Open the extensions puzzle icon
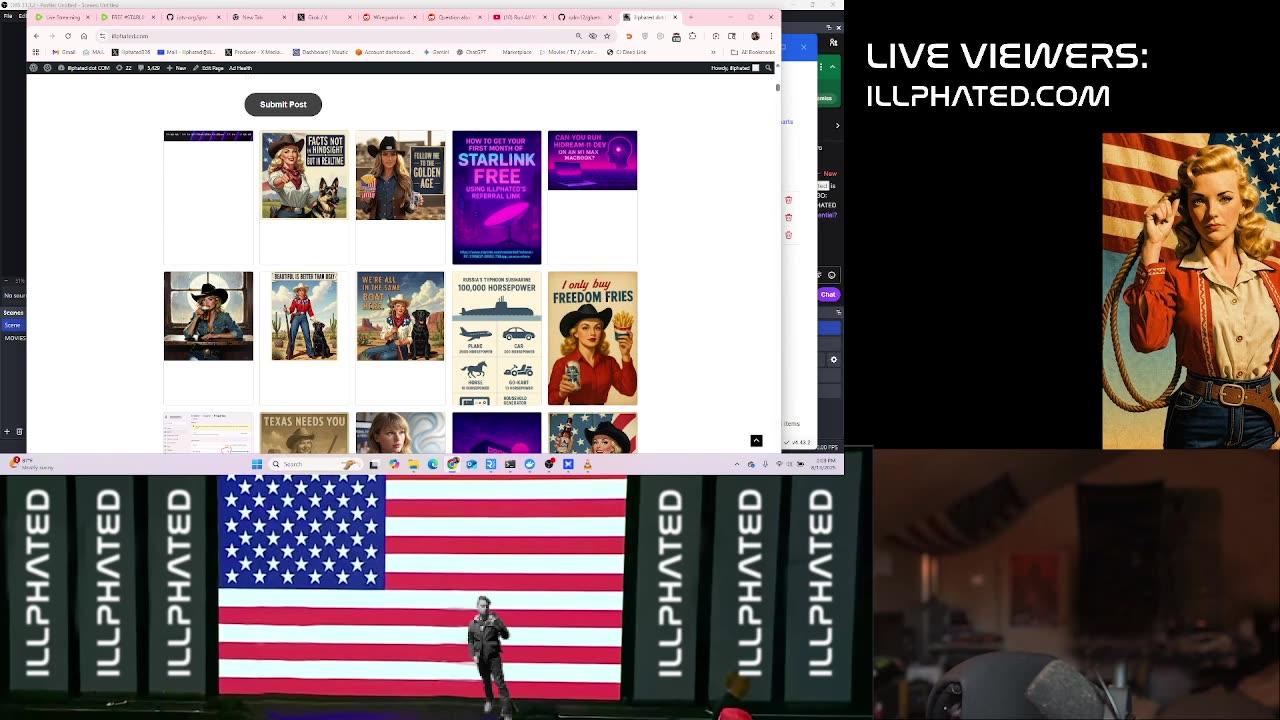The image size is (1280, 720). 692,36
